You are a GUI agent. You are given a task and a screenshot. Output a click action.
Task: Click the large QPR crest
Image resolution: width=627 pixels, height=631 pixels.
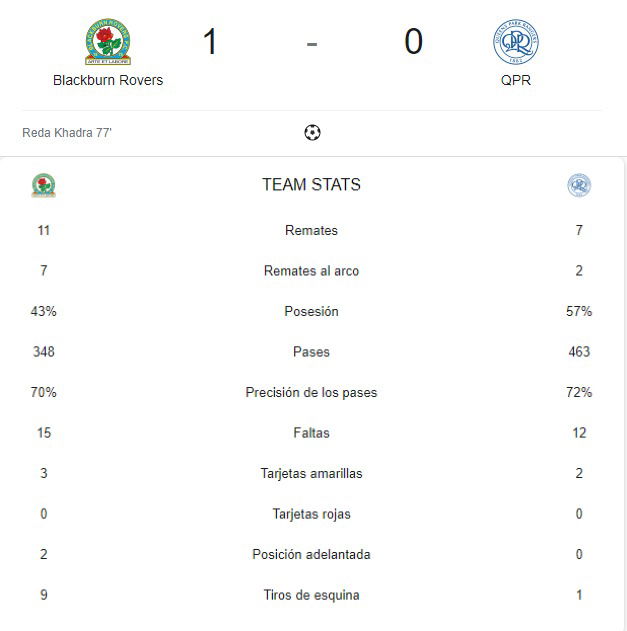click(x=516, y=42)
